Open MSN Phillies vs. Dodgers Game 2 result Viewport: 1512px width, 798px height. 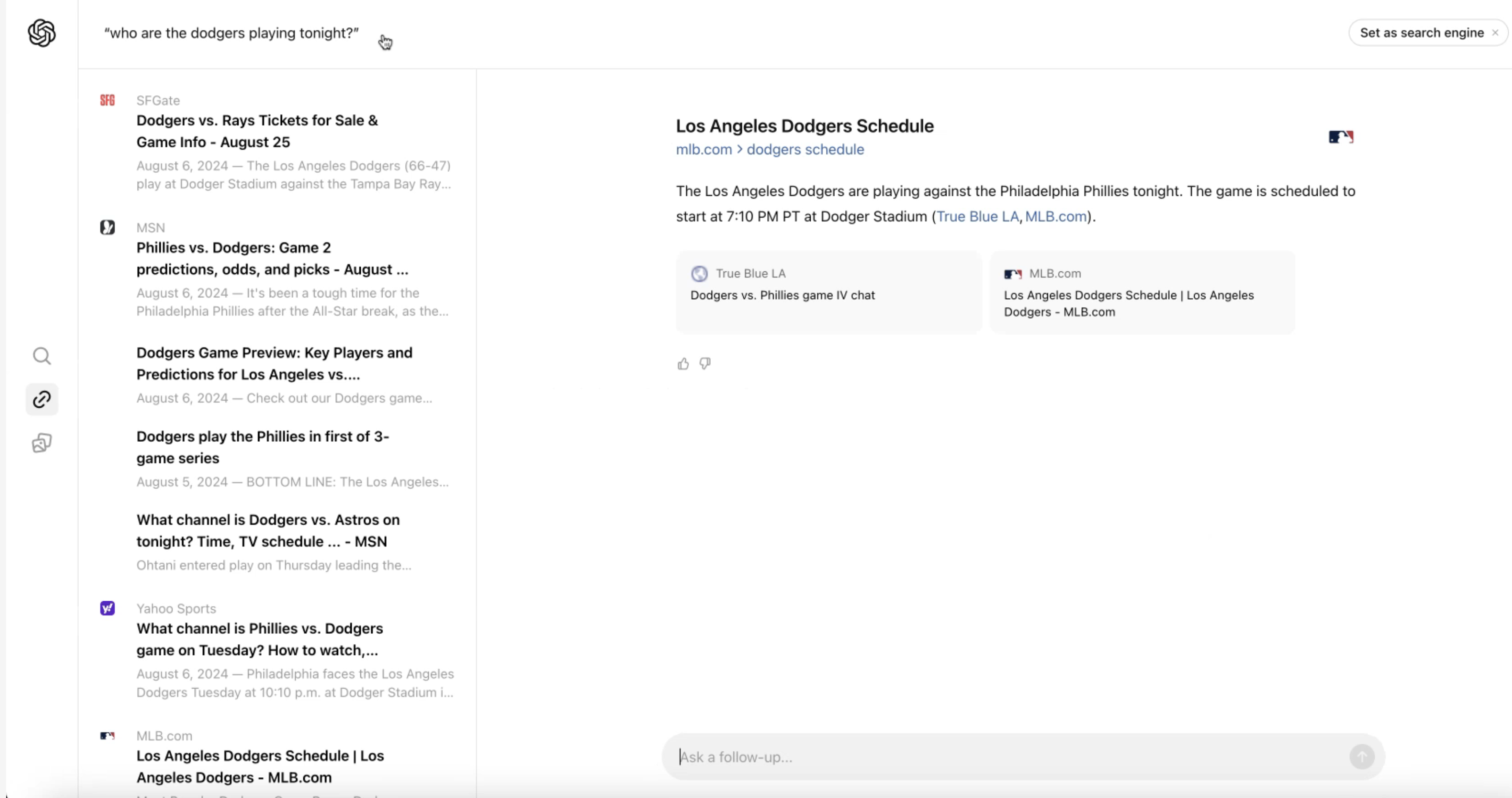[272, 258]
